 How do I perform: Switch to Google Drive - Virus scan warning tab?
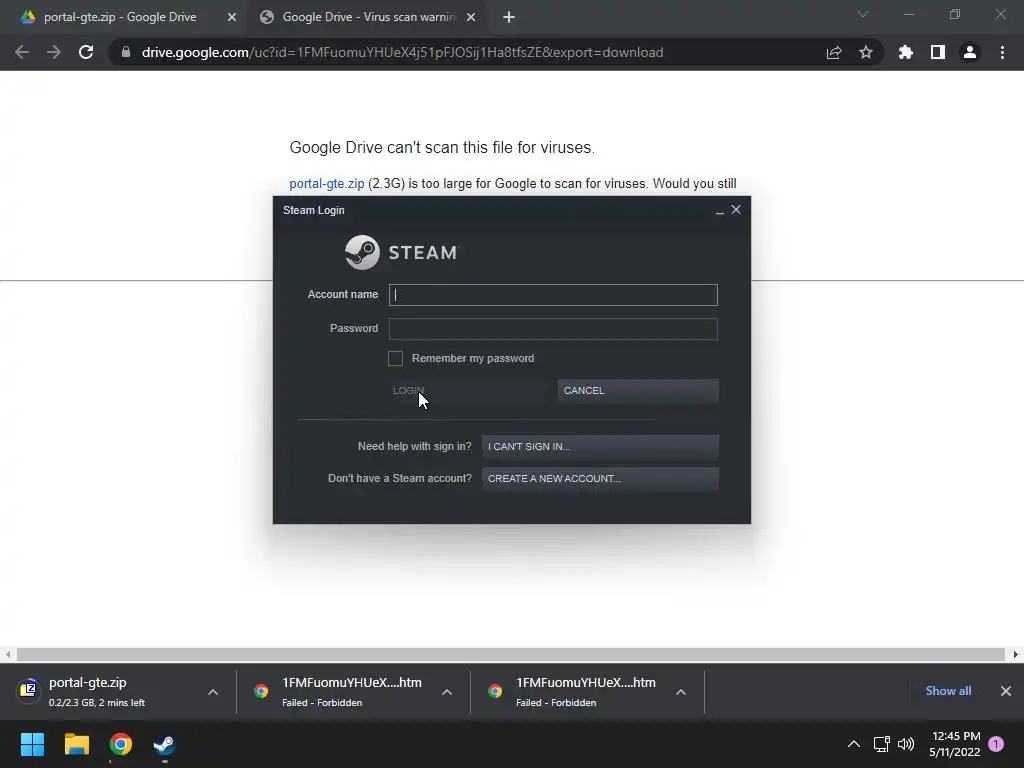(x=368, y=17)
